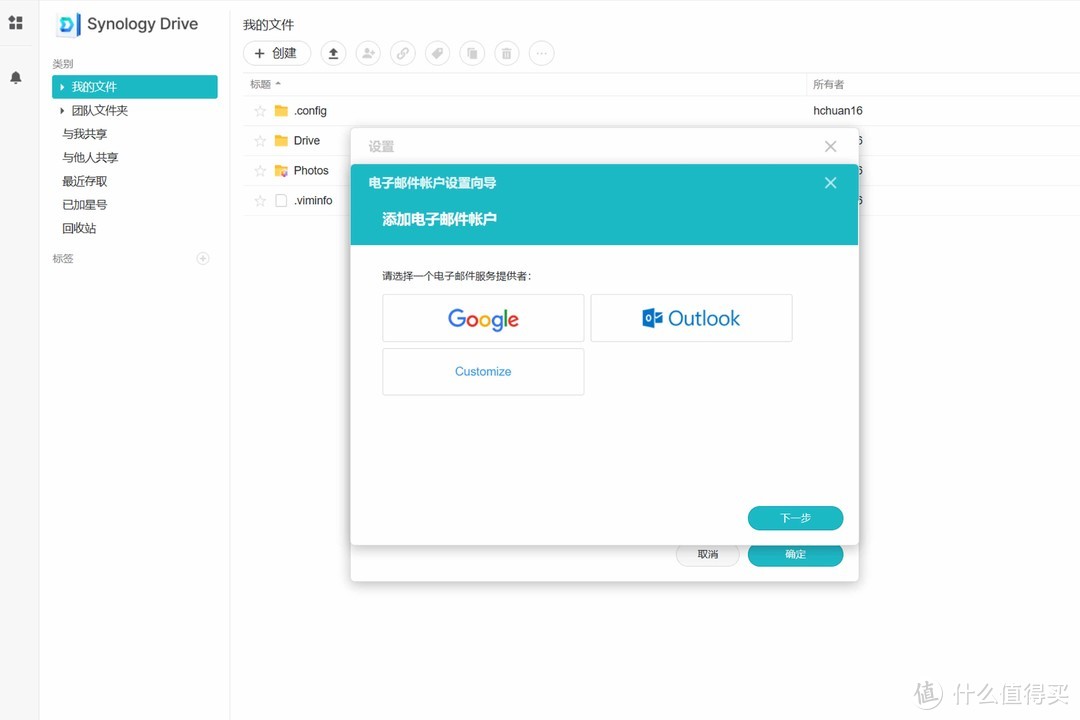
Task: Star the Photos folder
Action: tap(260, 171)
